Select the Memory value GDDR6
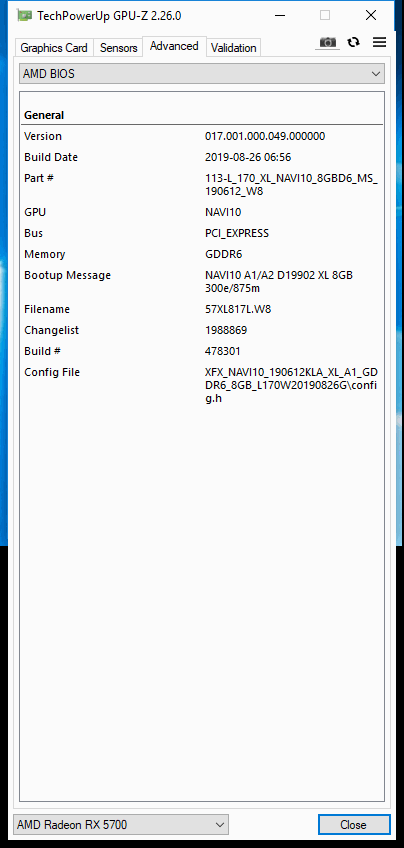The image size is (404, 848). [223, 254]
